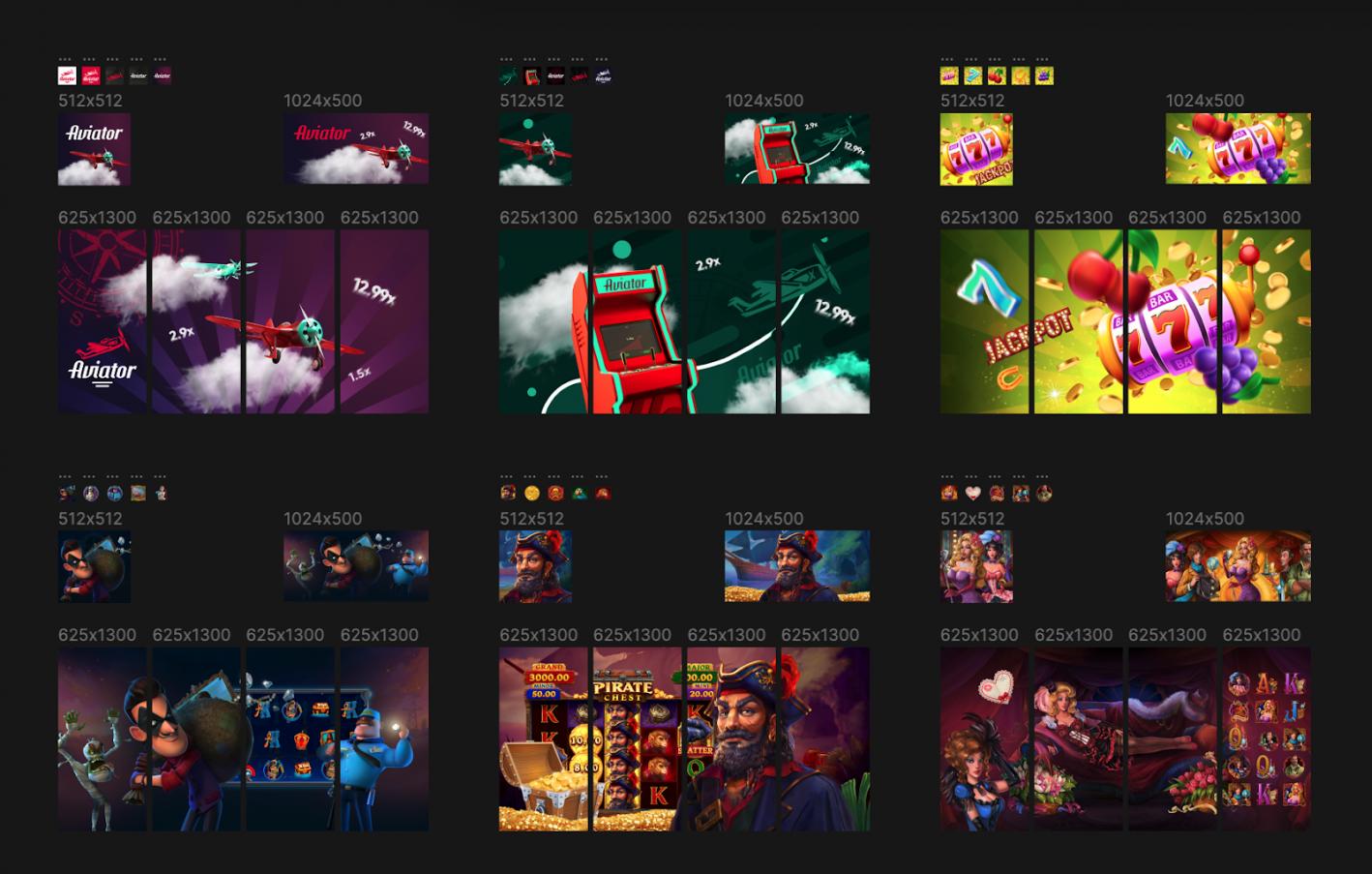1372x874 pixels.
Task: Select the small cherries icon
Action: 997,75
